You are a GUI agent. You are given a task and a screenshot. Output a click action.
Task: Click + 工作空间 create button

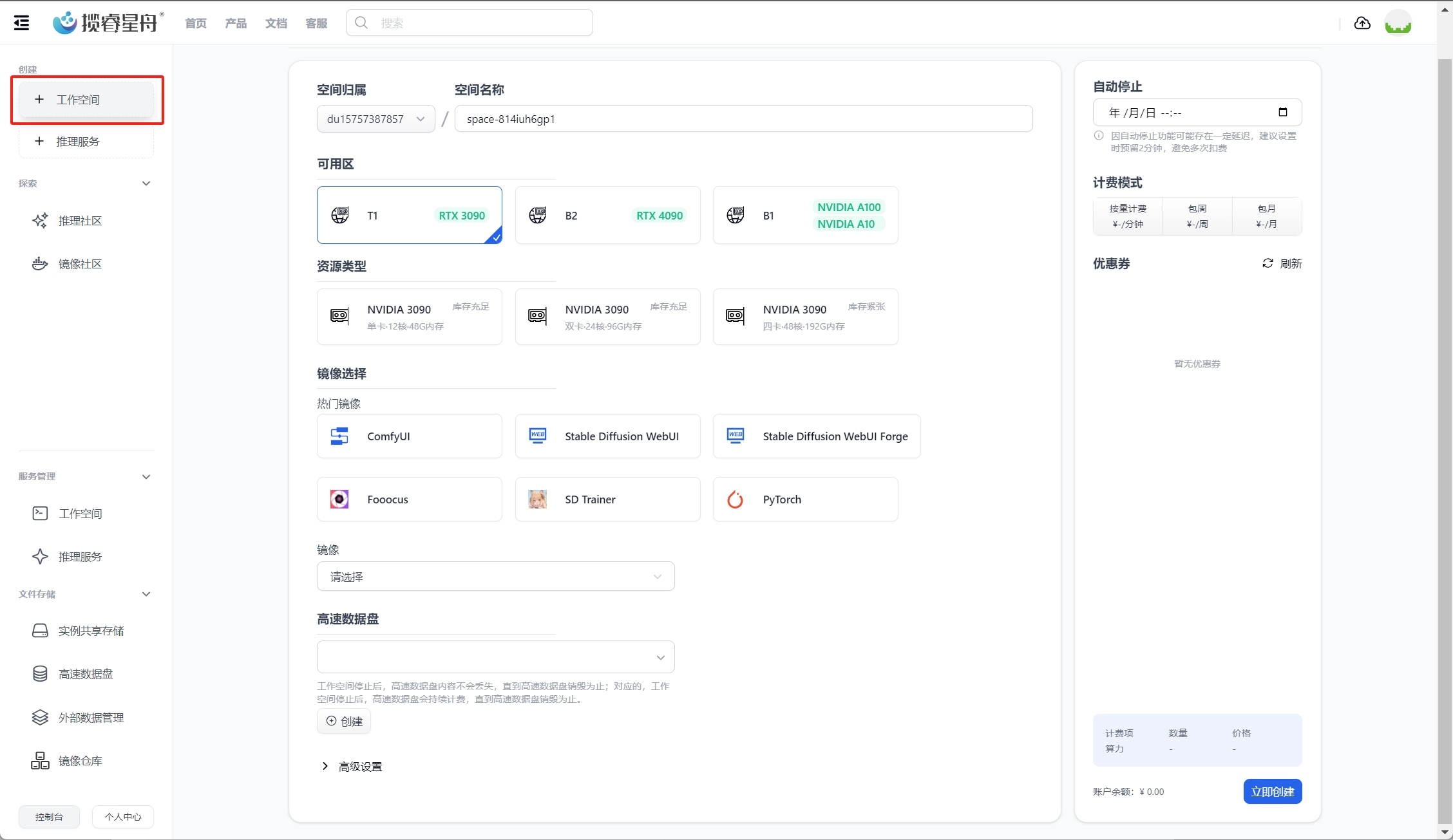86,100
